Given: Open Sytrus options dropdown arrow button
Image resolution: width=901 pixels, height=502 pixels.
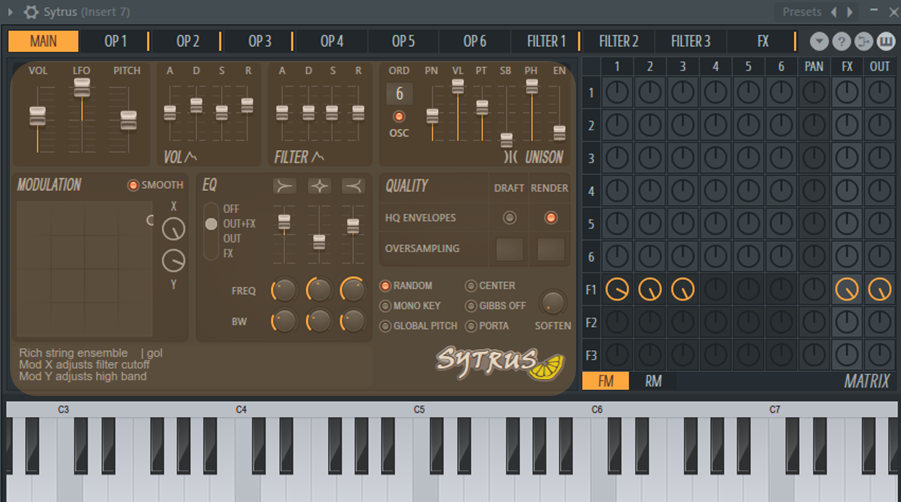Looking at the screenshot, I should click(819, 41).
